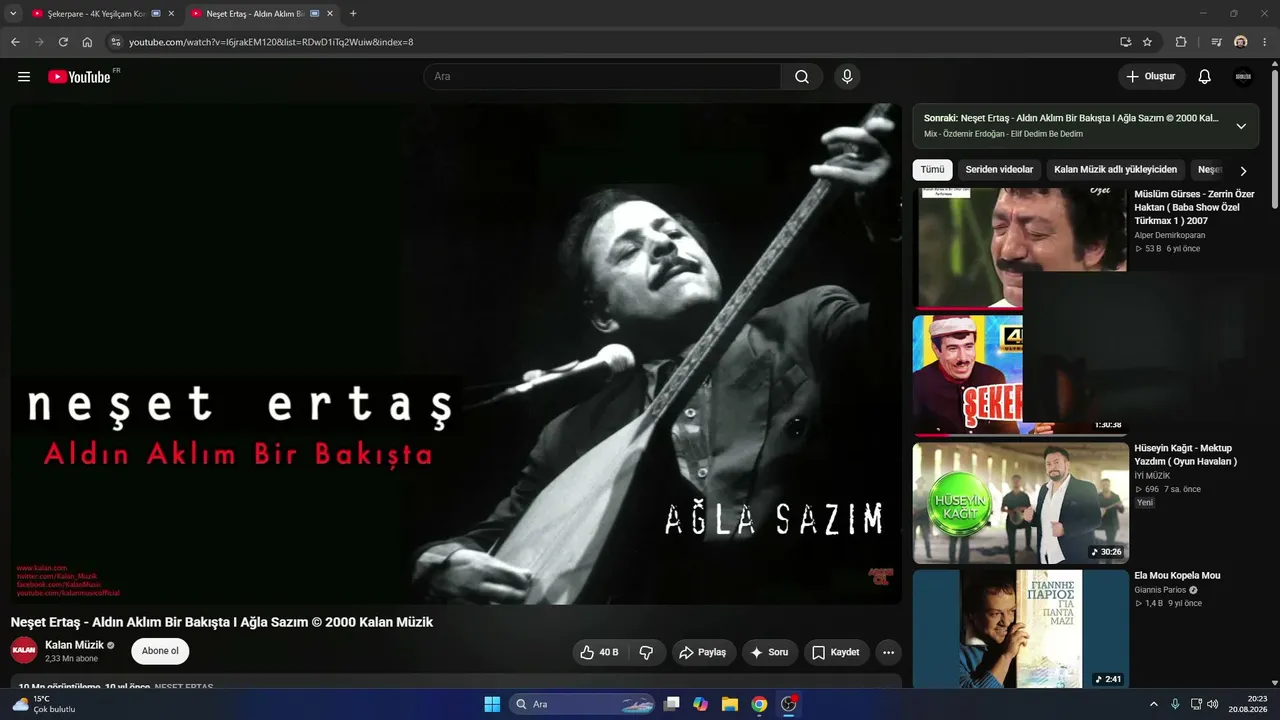Expand the Sonraki mix playlist panel
Viewport: 1280px width, 720px height.
point(1241,126)
